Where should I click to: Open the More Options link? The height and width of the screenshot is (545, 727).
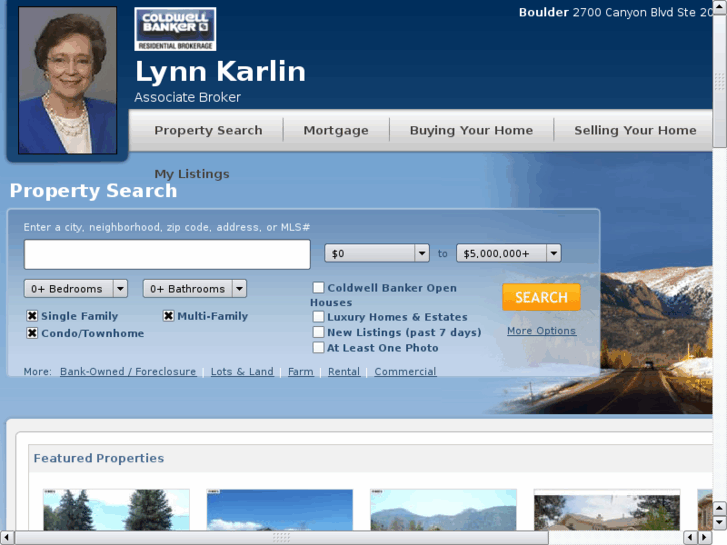click(541, 331)
